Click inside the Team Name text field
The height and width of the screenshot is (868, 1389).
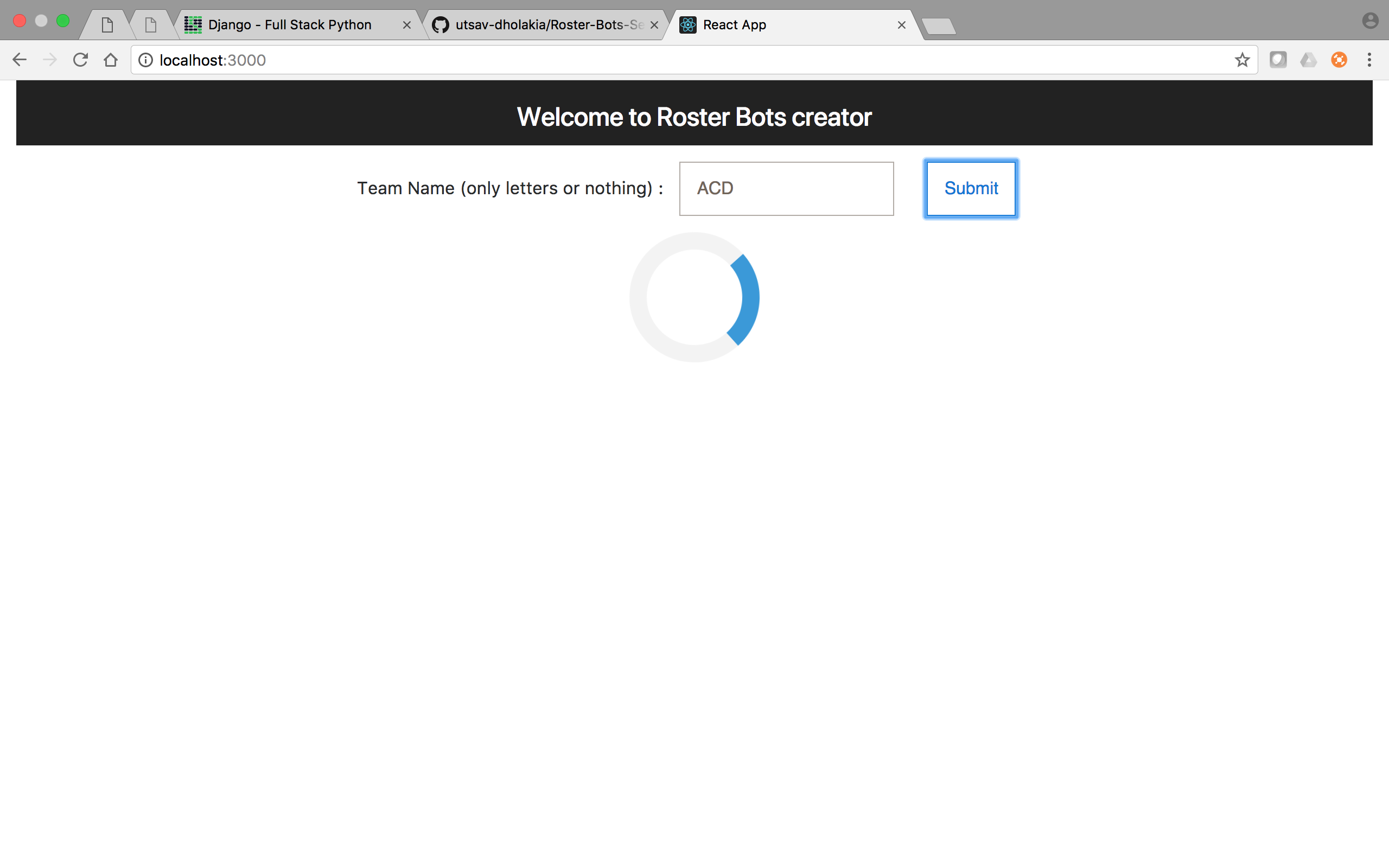click(x=785, y=188)
